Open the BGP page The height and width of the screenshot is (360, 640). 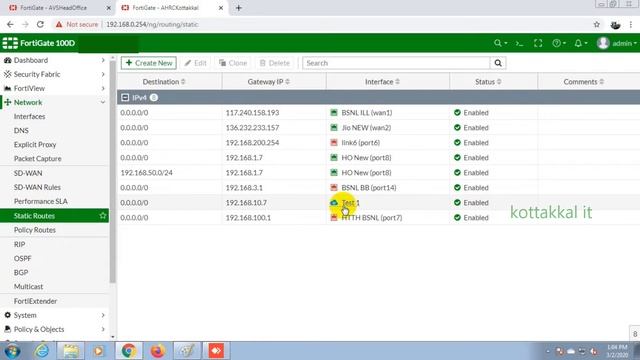pyautogui.click(x=21, y=272)
